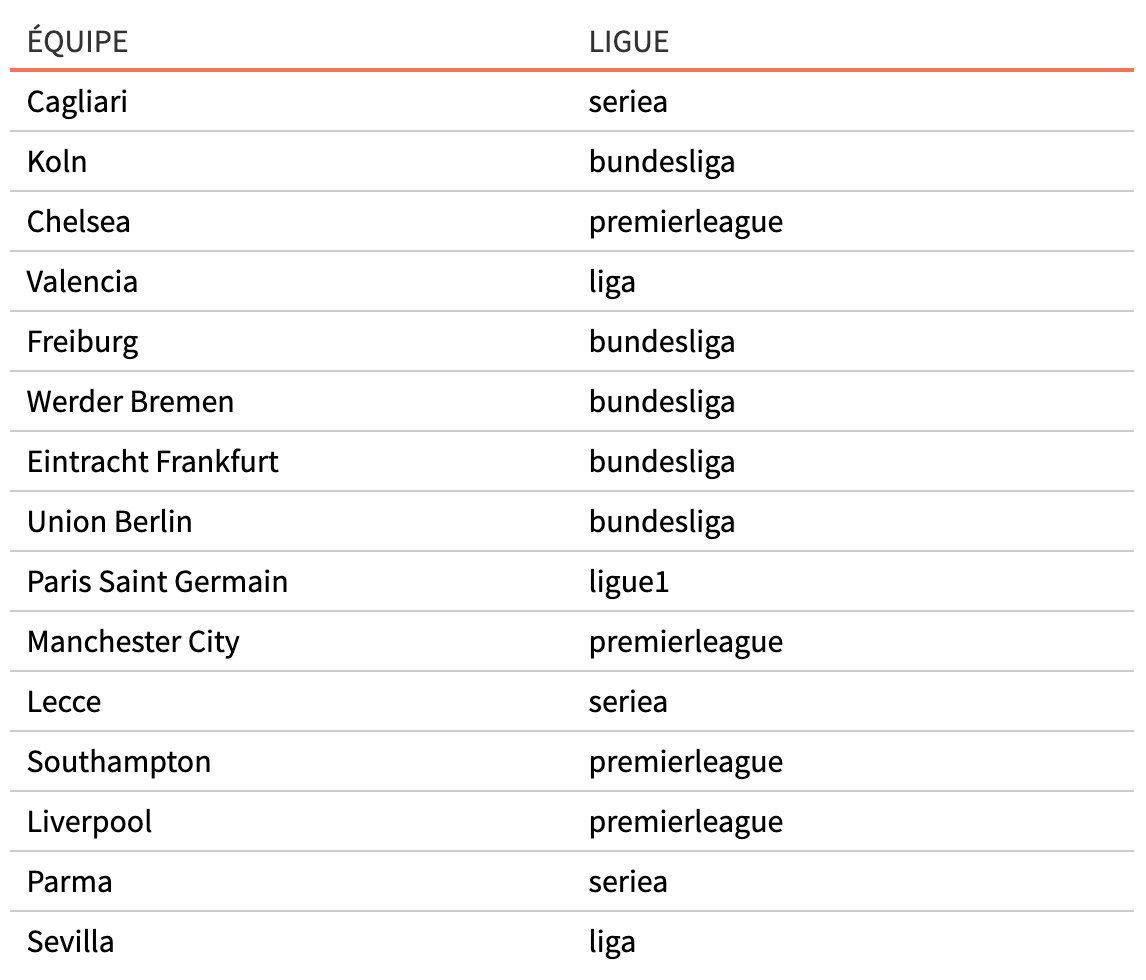Screen dimensions: 1146x980
Task: Click premierleague value next to Chelsea
Action: pyautogui.click(x=686, y=223)
